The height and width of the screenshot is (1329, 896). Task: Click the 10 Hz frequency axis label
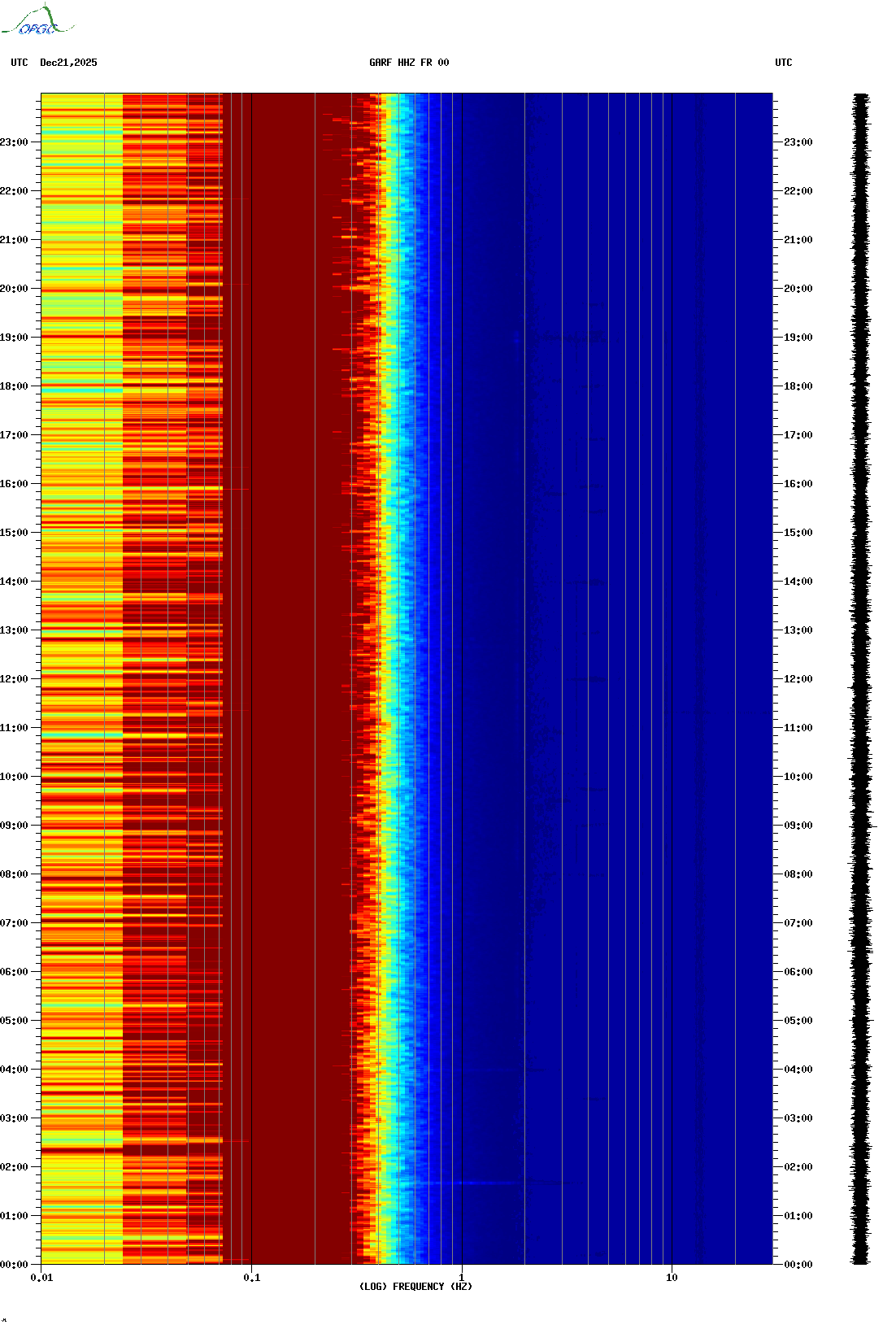click(x=672, y=1278)
